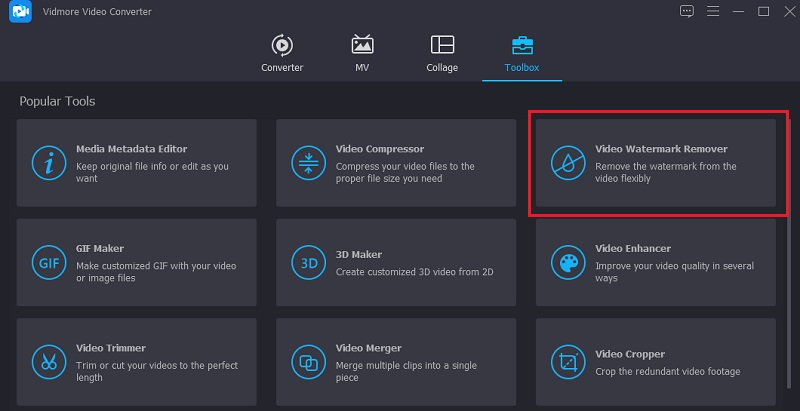Click the GIF Maker icon

tap(46, 263)
